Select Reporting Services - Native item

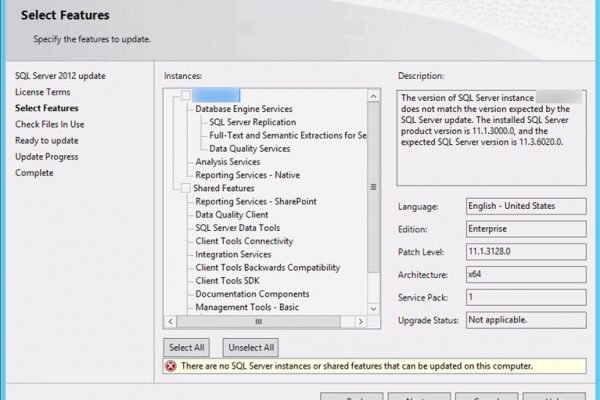click(248, 175)
